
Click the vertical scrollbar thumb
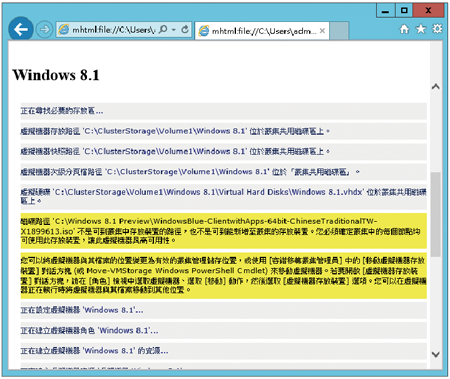[435, 214]
